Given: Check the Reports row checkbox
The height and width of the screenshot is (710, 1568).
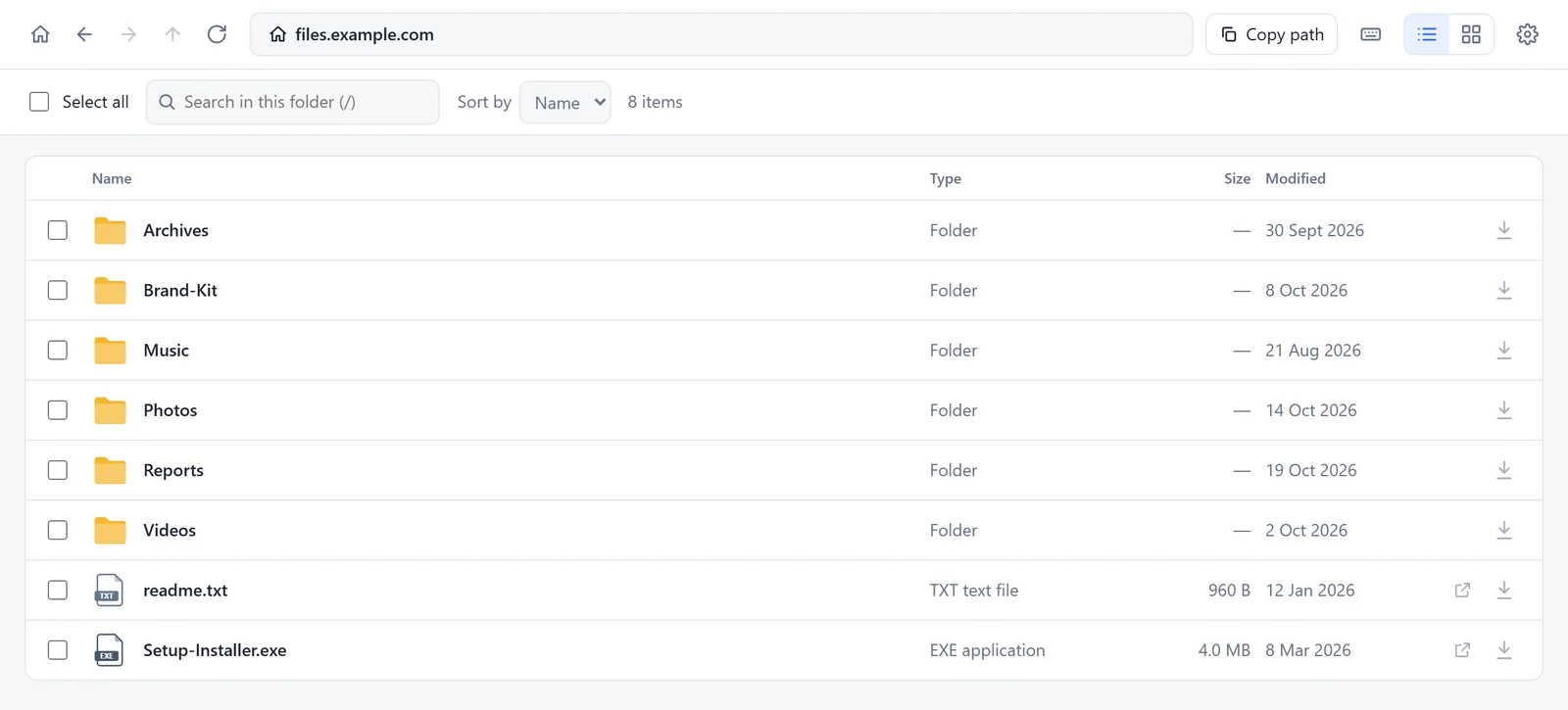Looking at the screenshot, I should click(58, 470).
